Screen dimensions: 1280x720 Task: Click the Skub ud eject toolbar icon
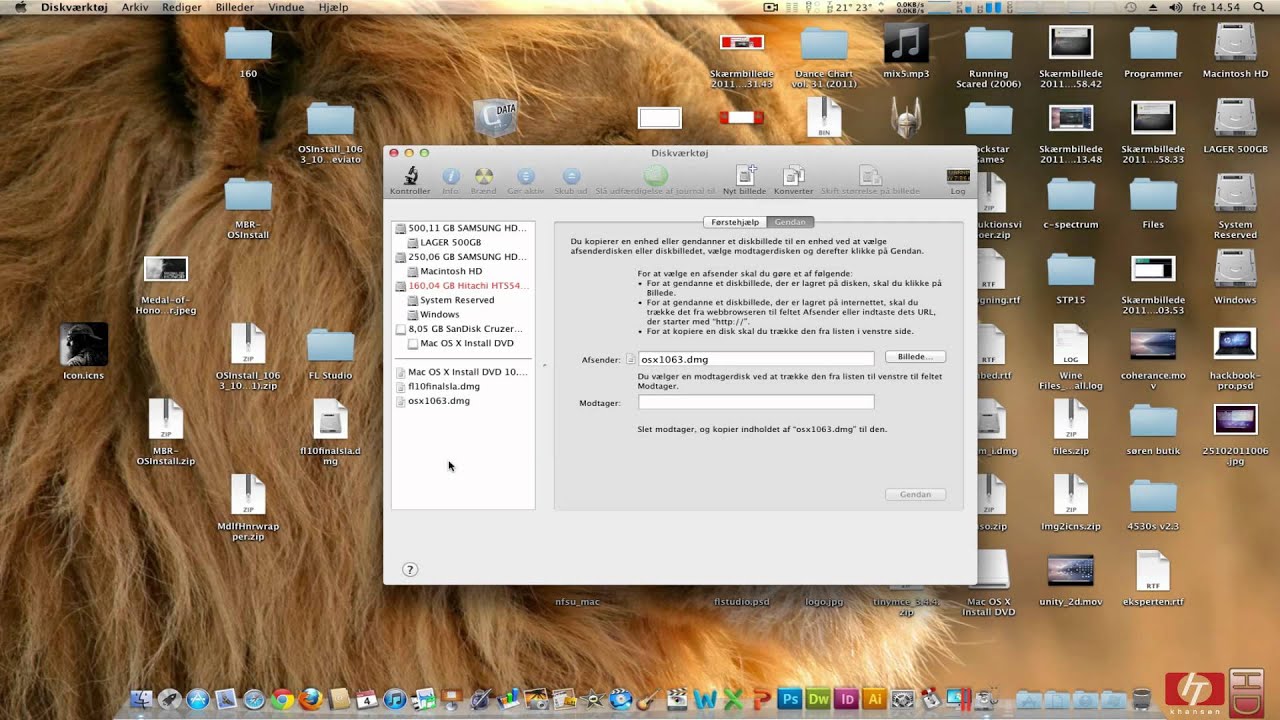pyautogui.click(x=571, y=178)
